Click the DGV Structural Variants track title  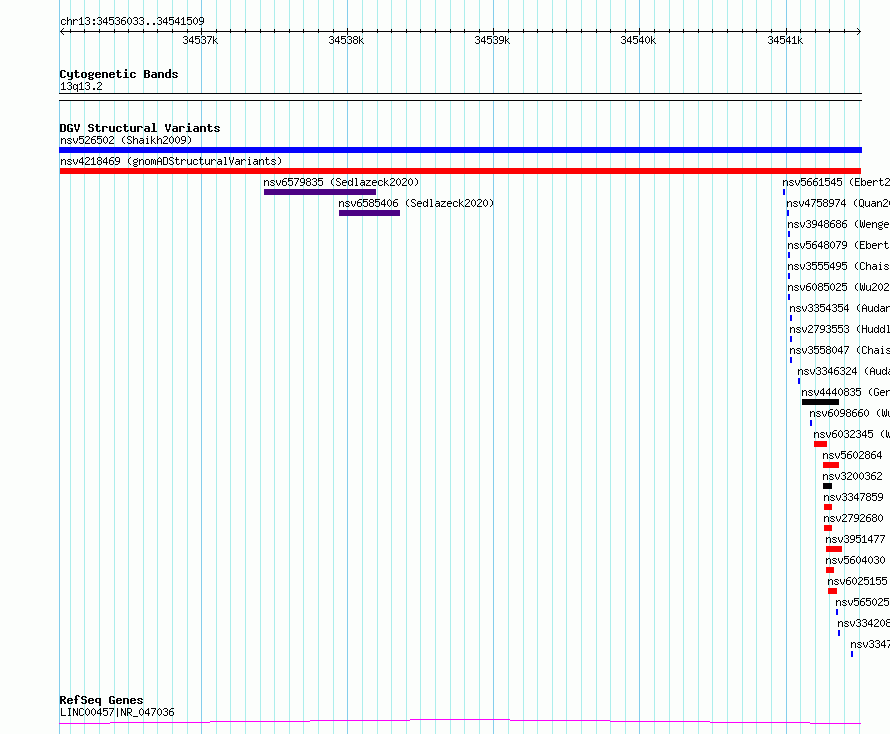(140, 128)
